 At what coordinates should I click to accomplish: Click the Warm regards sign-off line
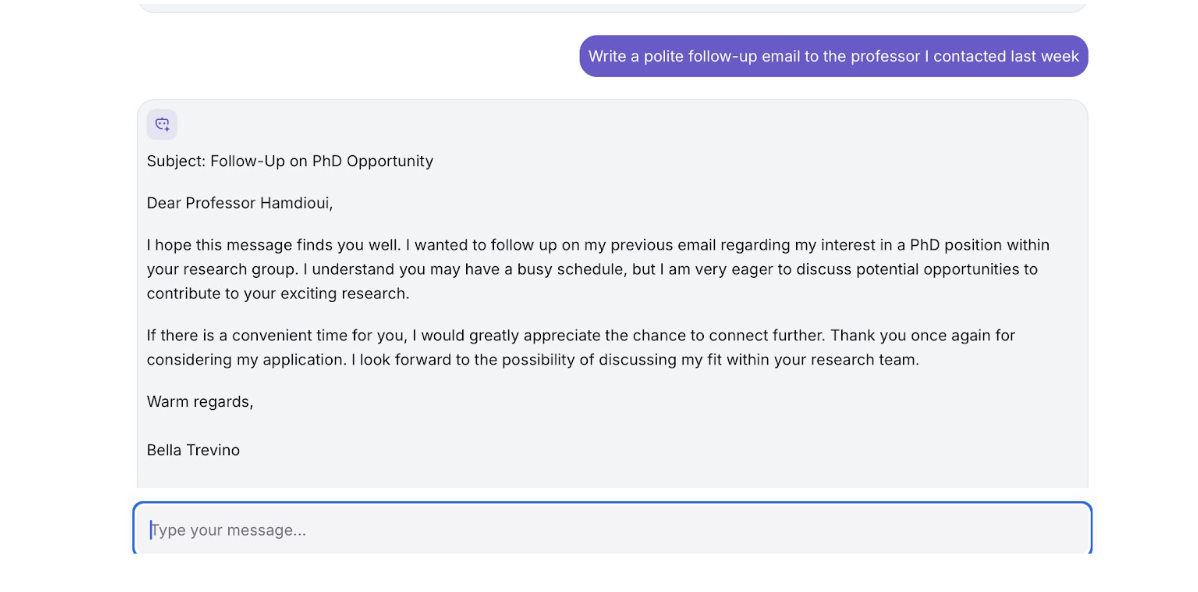click(200, 401)
